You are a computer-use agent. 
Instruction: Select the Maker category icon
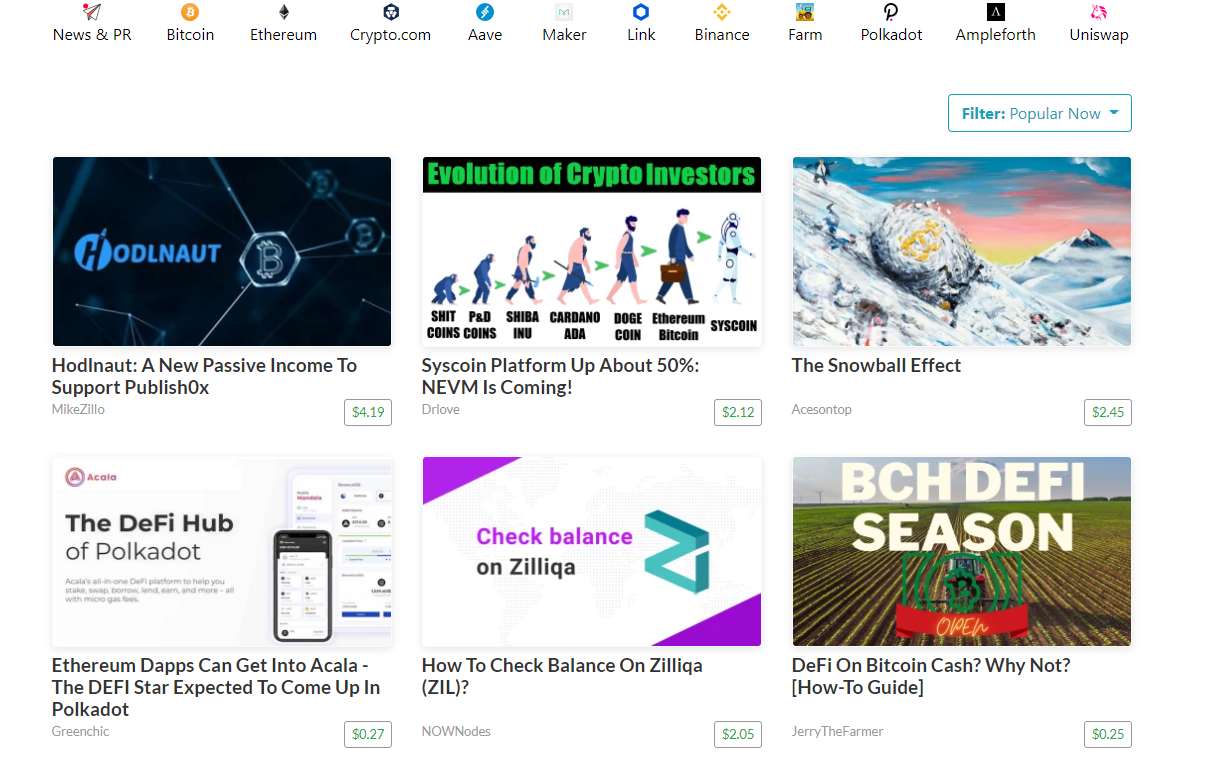tap(564, 12)
